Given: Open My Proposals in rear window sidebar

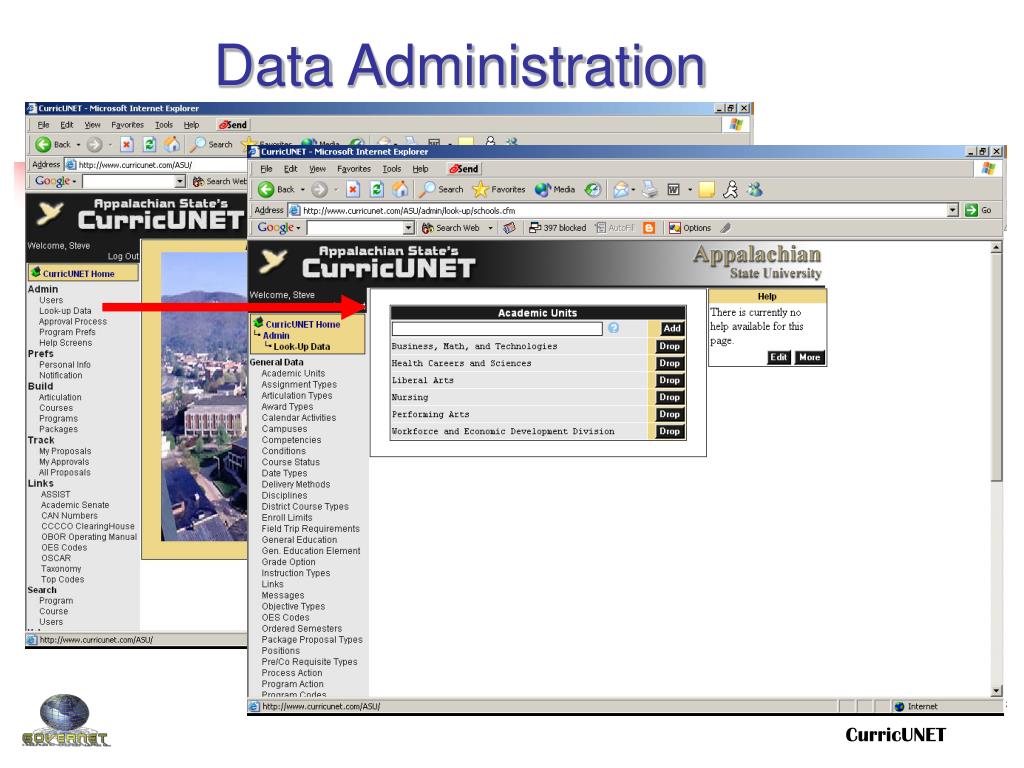Looking at the screenshot, I should point(65,451).
